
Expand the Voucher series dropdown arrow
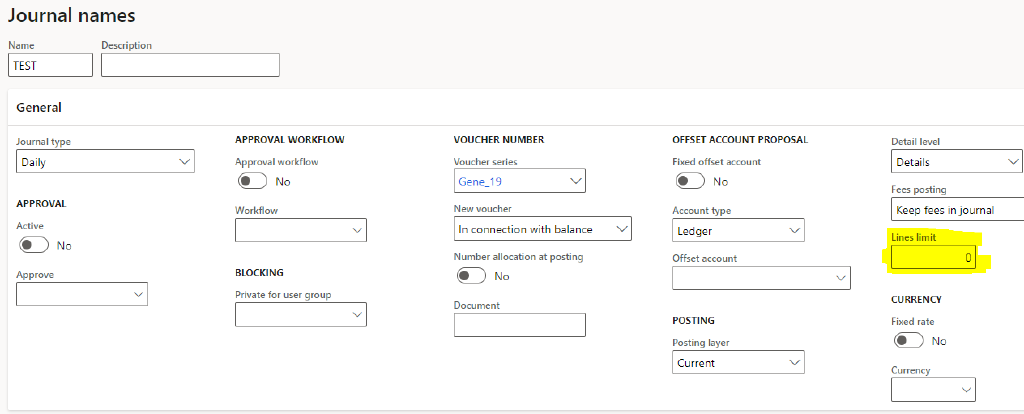click(575, 181)
